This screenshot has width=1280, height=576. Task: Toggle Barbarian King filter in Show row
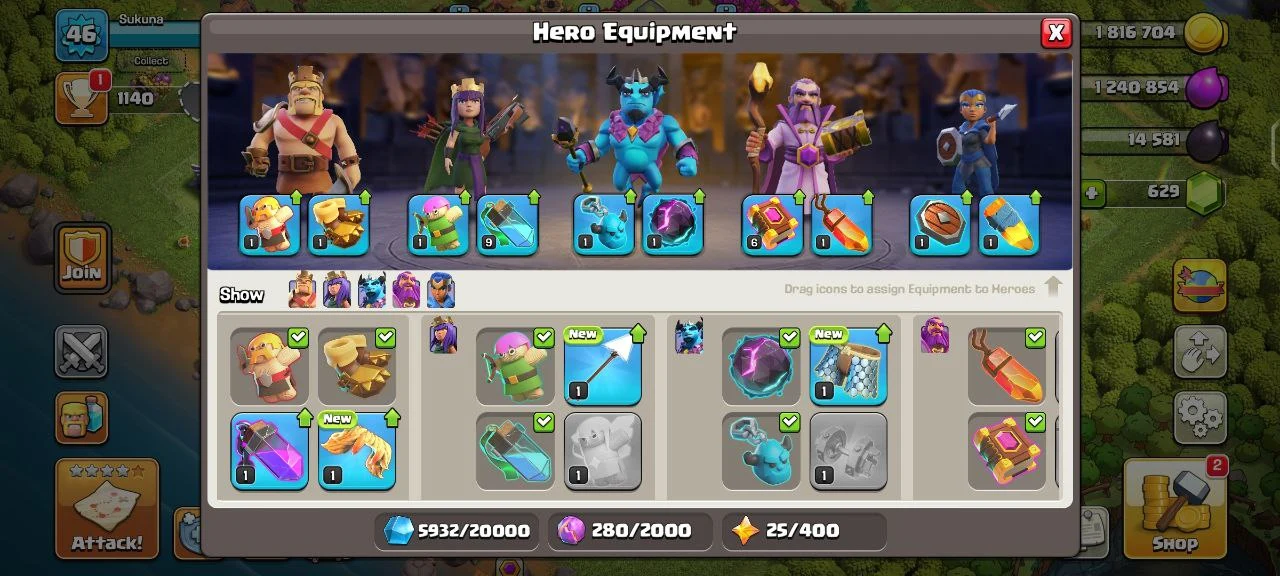coord(302,290)
